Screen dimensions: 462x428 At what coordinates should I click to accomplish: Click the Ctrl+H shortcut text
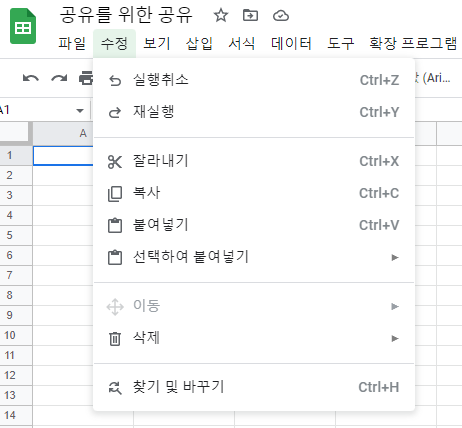coord(379,387)
